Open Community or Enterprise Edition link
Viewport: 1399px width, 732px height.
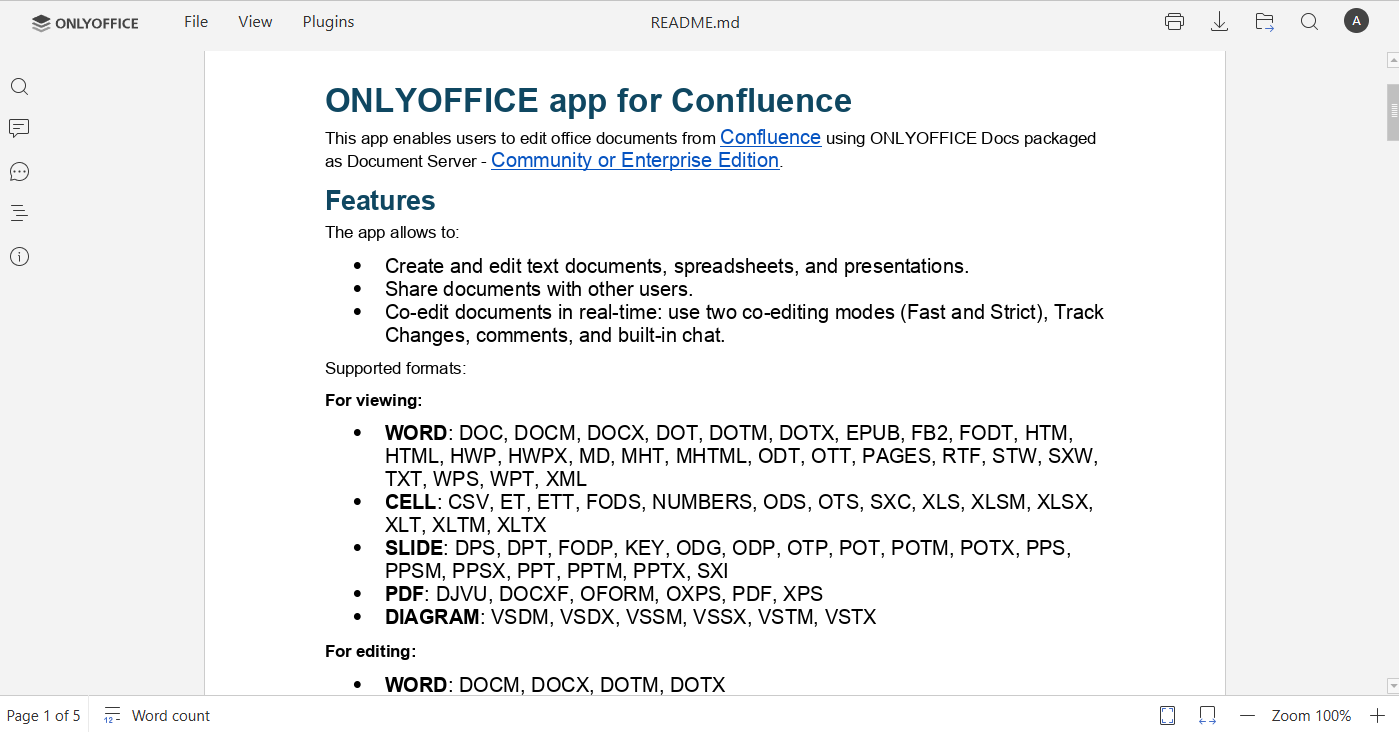635,160
